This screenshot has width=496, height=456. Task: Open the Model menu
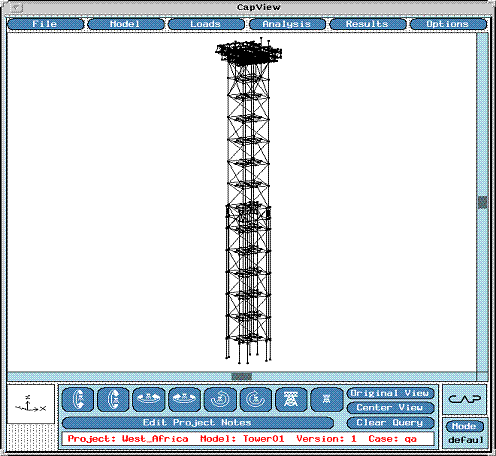[126, 24]
